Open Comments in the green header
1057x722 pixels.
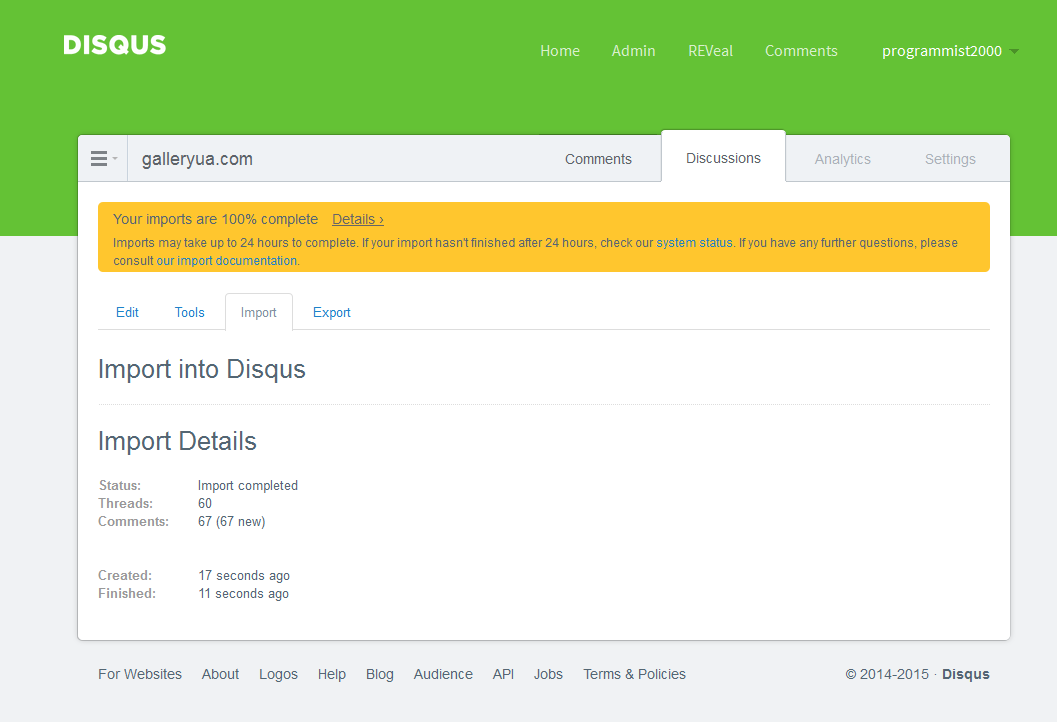pyautogui.click(x=801, y=51)
